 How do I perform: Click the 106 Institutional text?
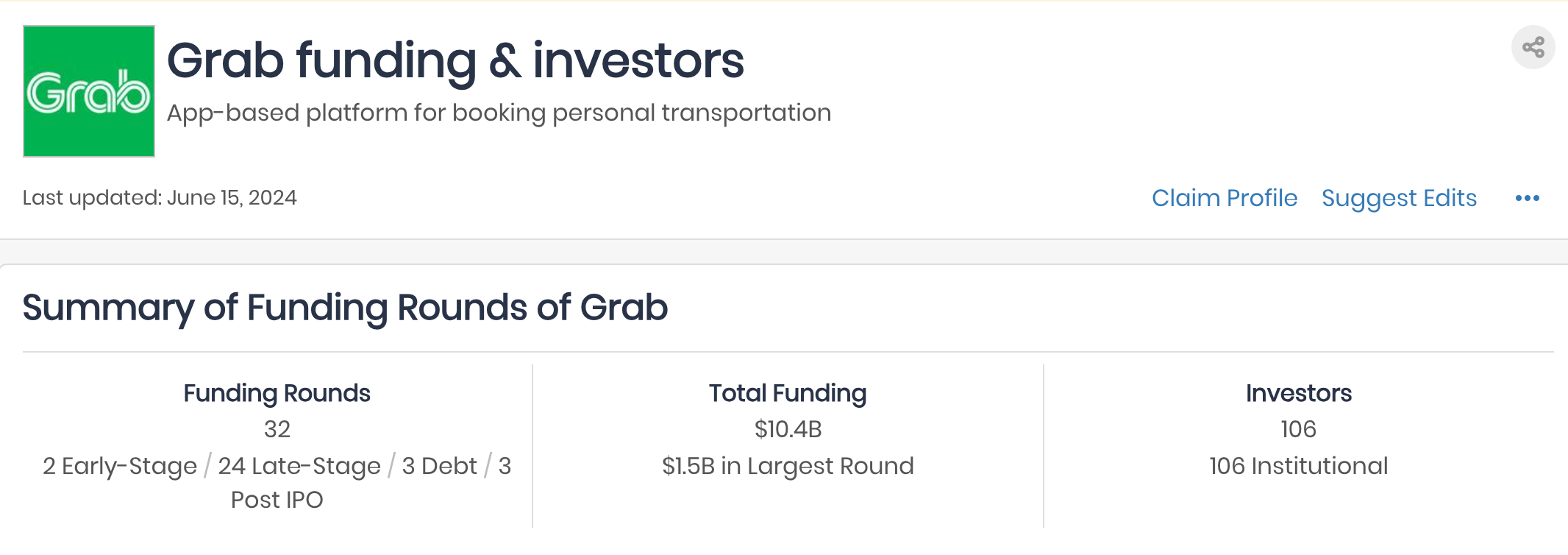click(1299, 466)
